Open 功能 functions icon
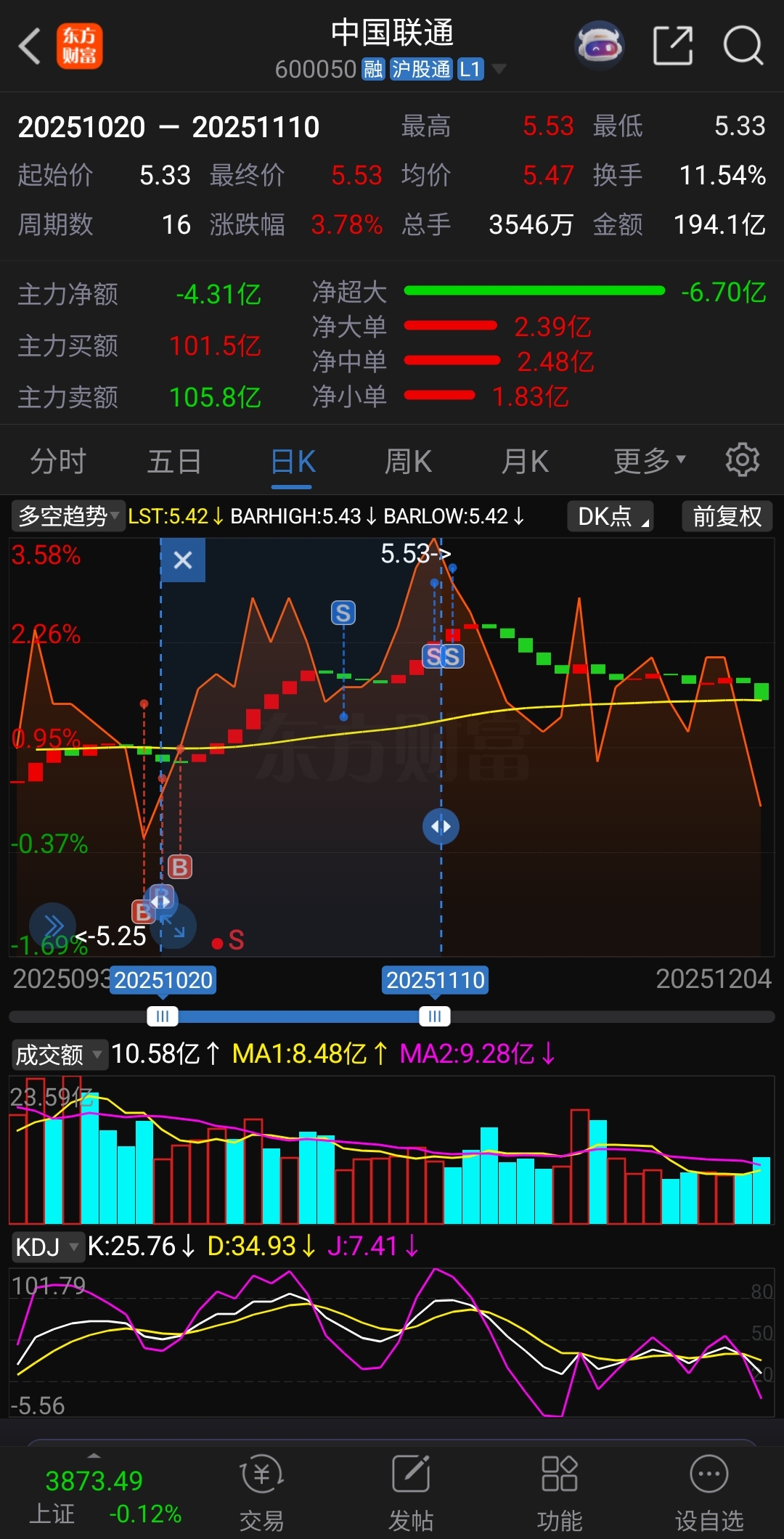This screenshot has height=1539, width=784. click(x=559, y=1493)
